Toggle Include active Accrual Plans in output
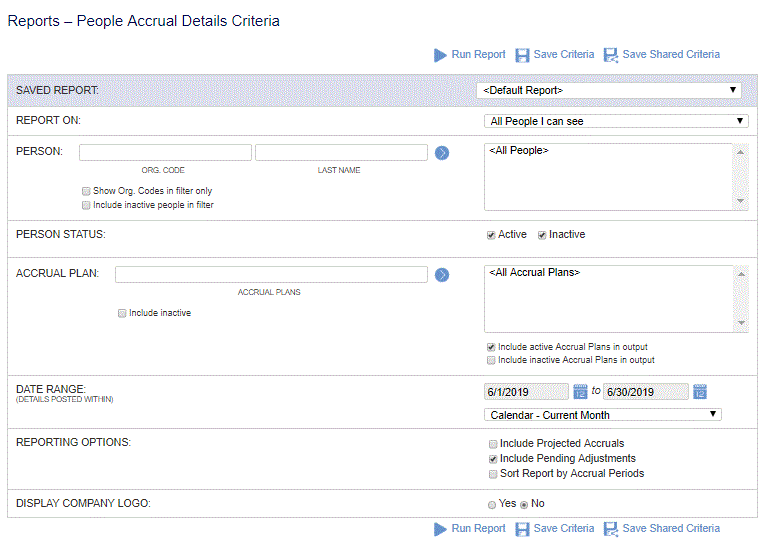This screenshot has width=784, height=552. click(491, 347)
